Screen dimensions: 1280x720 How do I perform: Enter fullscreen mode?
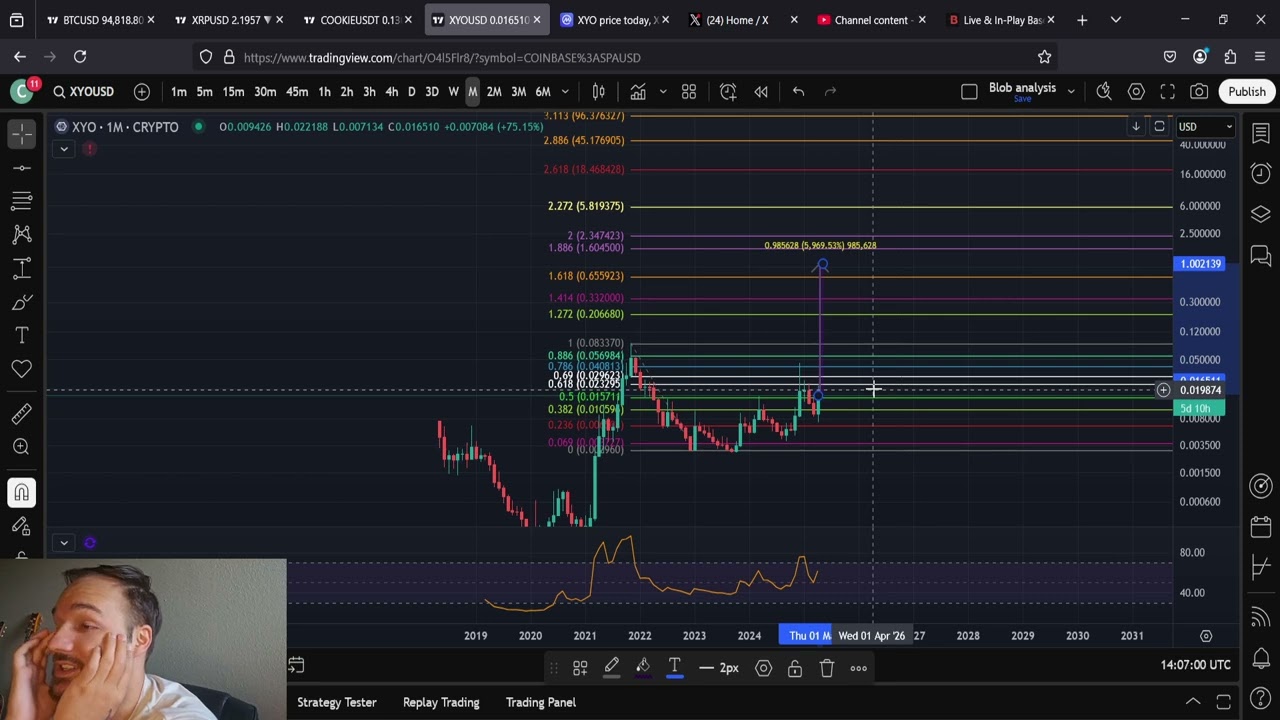(x=1167, y=92)
